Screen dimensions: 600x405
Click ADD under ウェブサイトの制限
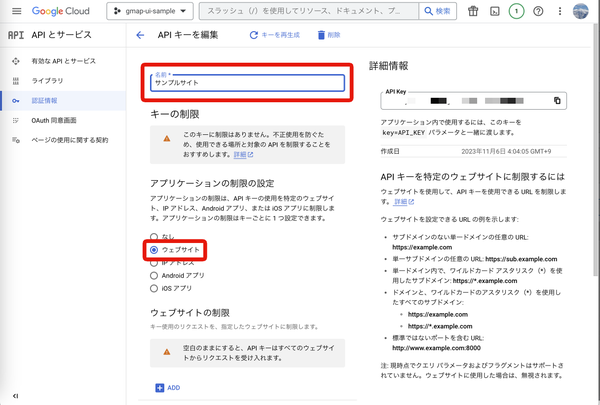click(168, 388)
